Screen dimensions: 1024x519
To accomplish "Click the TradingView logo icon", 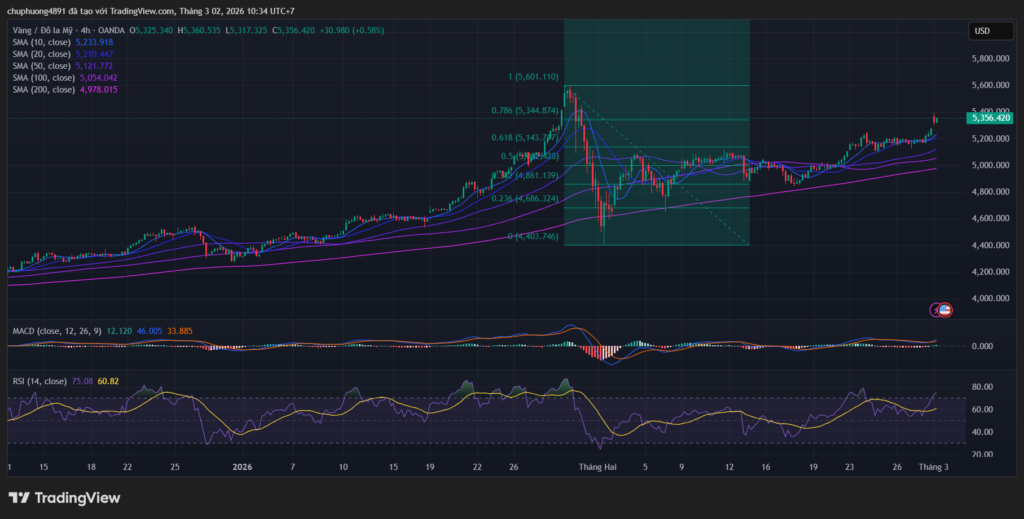I will (19, 497).
